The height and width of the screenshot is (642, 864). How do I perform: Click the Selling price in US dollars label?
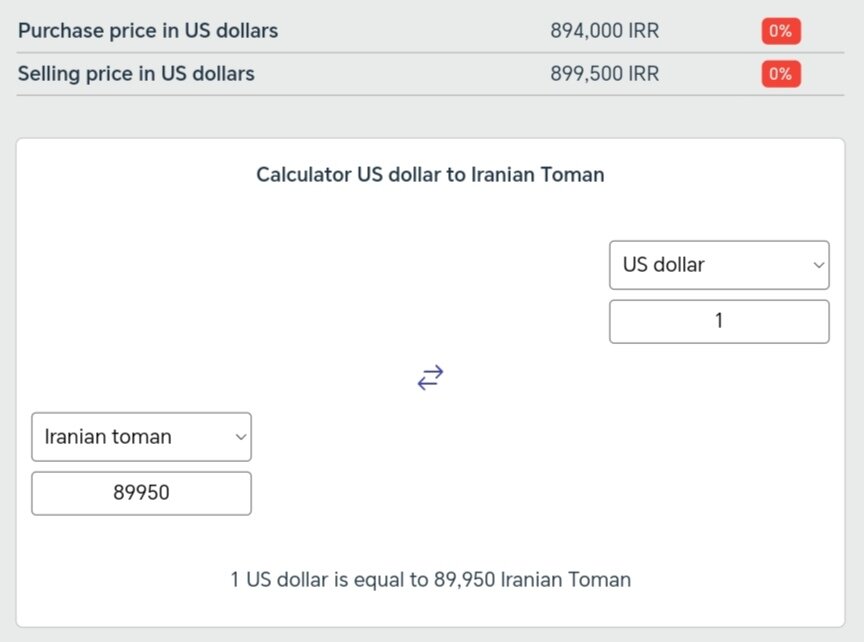tap(136, 74)
